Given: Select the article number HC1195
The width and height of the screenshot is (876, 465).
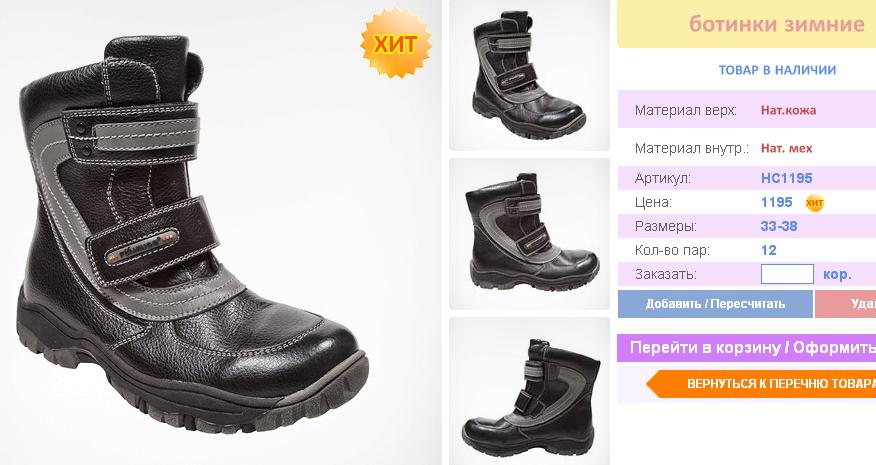Looking at the screenshot, I should pos(786,178).
